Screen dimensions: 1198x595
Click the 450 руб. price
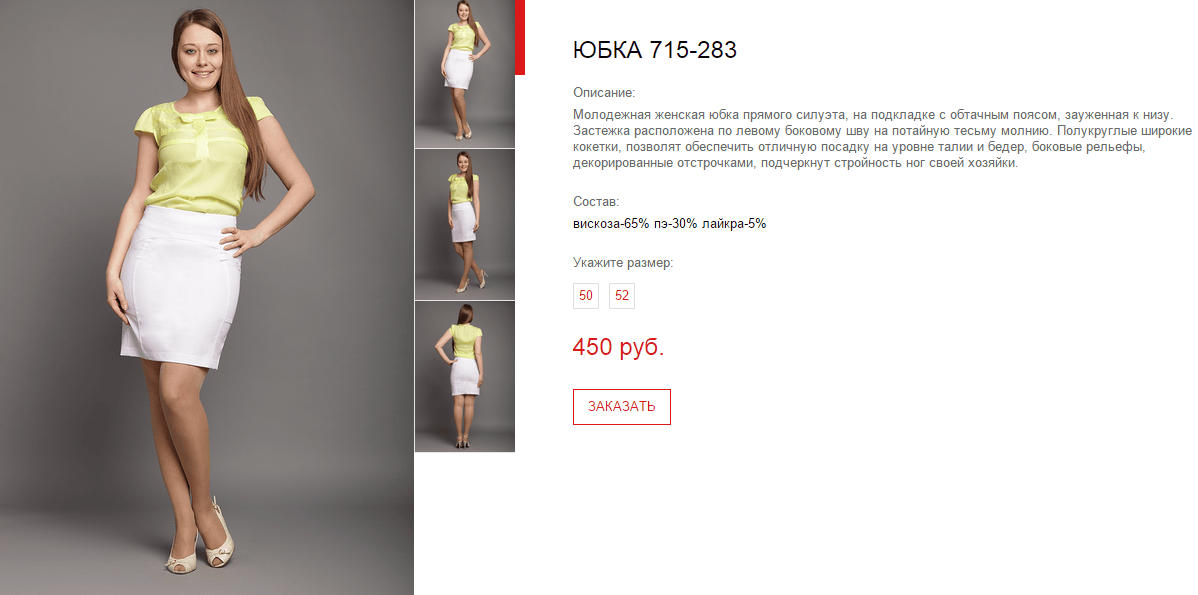click(618, 348)
